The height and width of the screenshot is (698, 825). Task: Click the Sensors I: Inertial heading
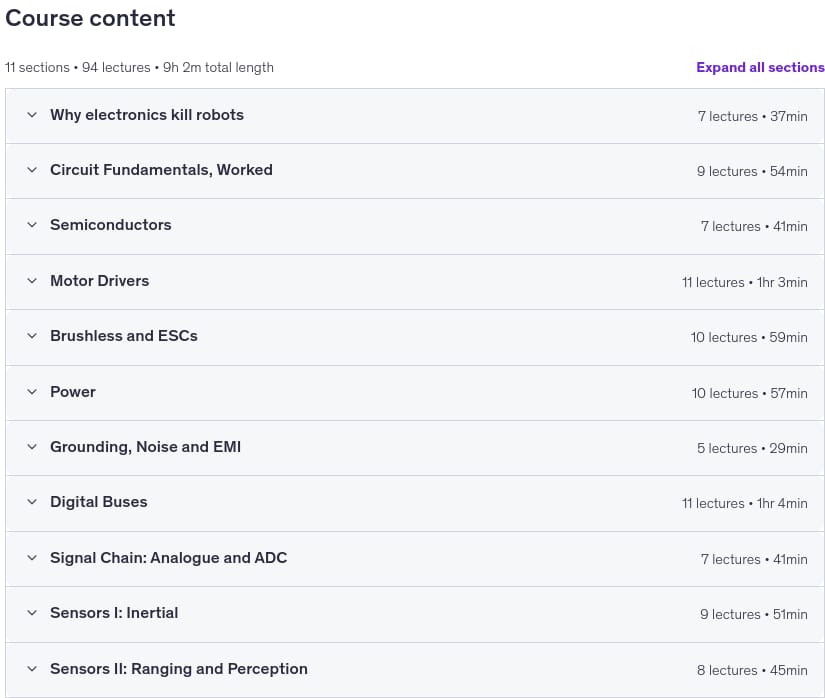(x=114, y=613)
